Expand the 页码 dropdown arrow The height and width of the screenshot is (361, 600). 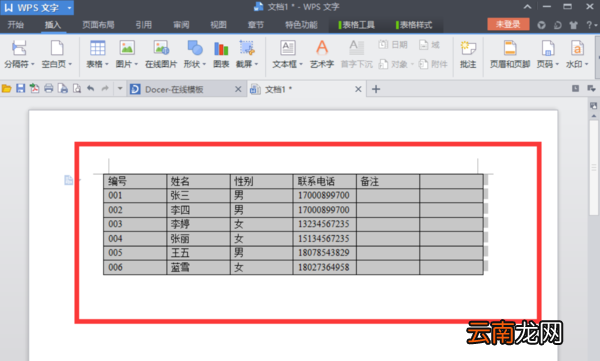click(x=557, y=64)
